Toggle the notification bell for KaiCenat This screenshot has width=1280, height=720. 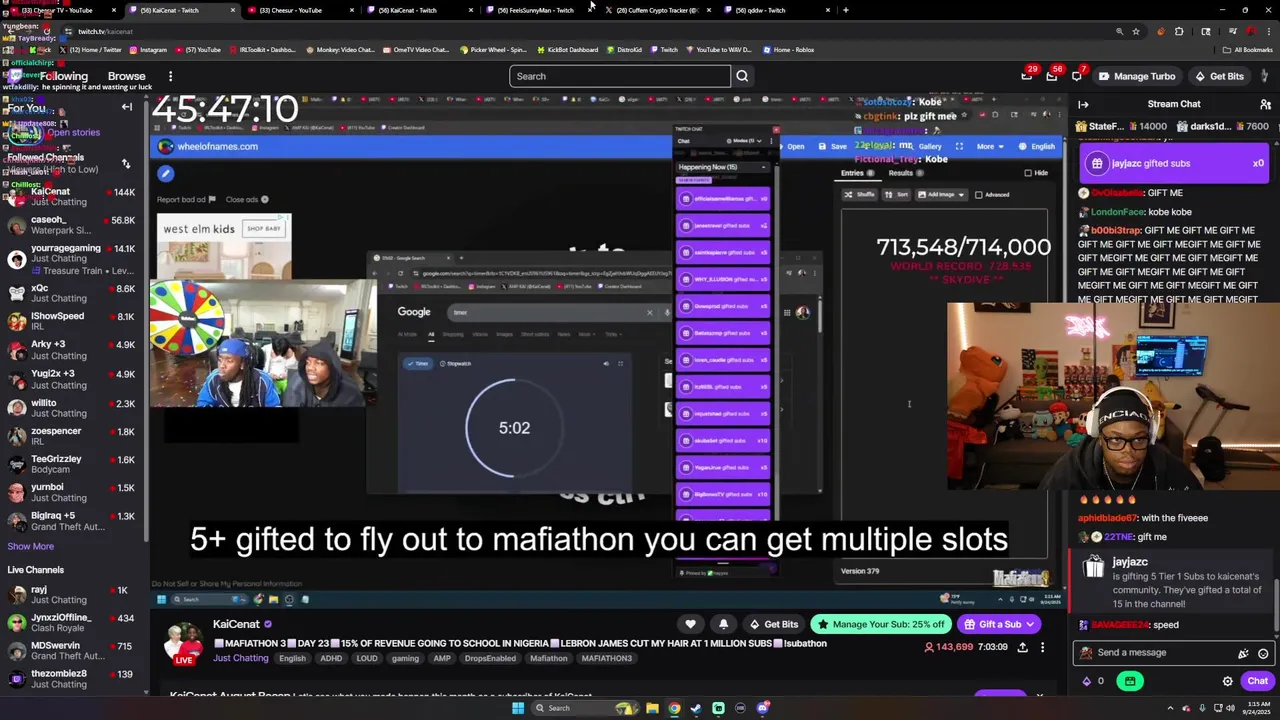click(x=723, y=624)
